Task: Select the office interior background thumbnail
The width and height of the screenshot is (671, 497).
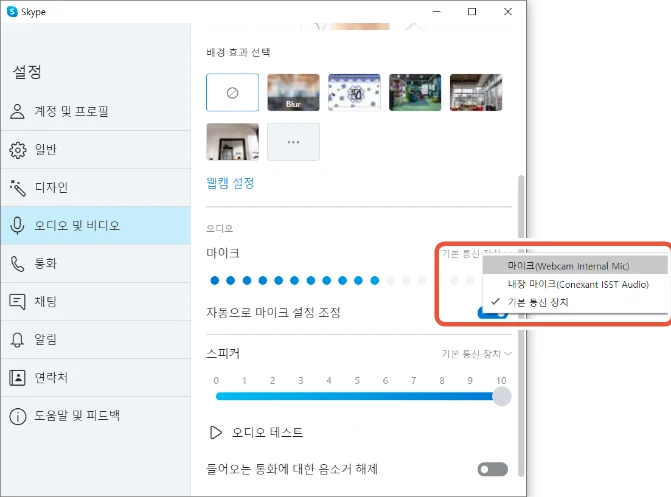Action: 476,92
